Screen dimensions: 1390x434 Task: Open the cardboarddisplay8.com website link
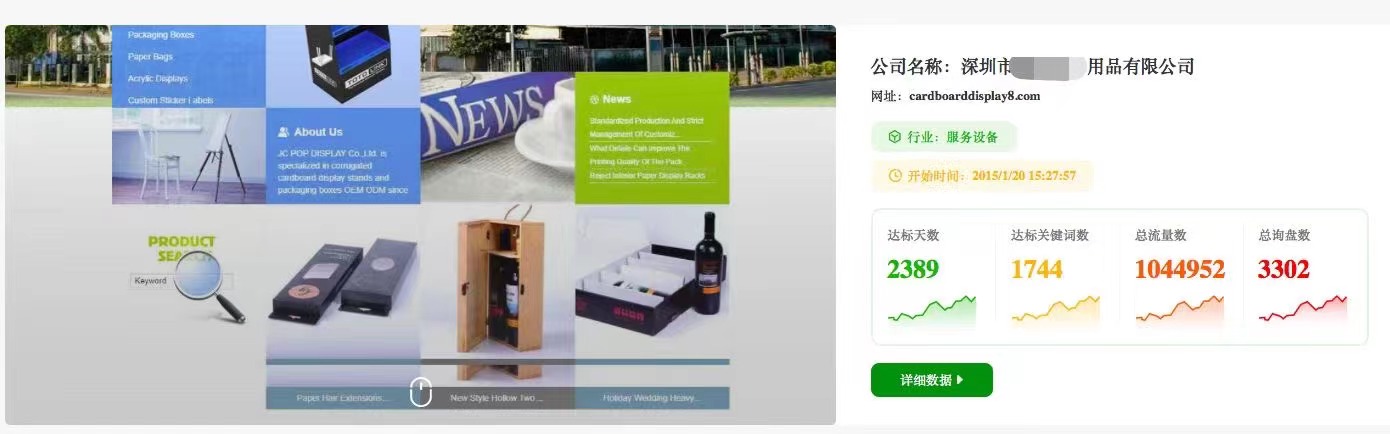coord(975,96)
